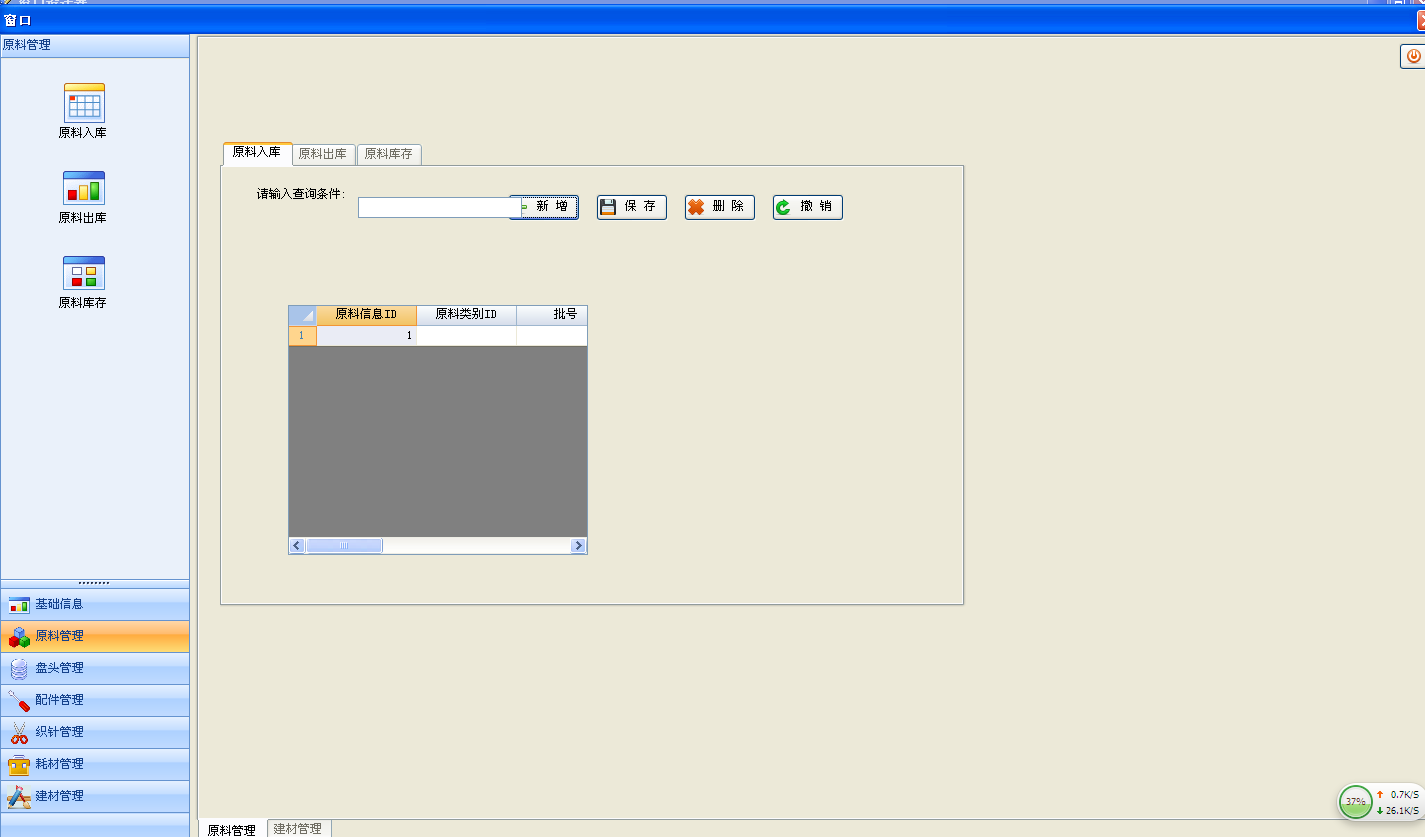Click the 批号 column header

[552, 315]
